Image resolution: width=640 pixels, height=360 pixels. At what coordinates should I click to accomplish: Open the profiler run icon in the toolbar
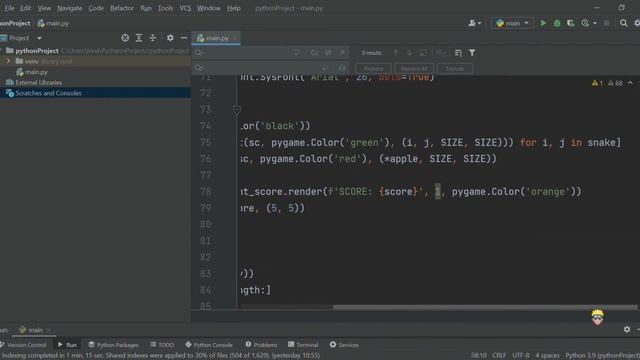(x=585, y=23)
